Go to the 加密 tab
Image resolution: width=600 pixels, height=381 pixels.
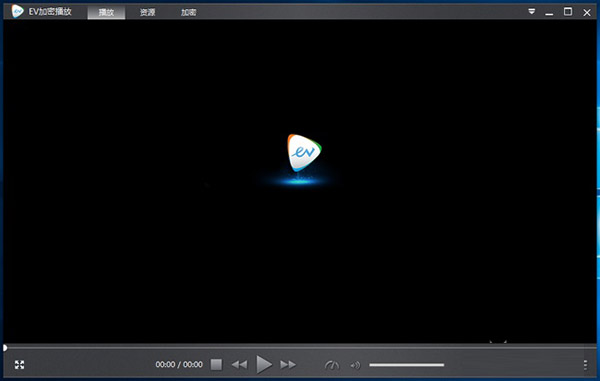pos(188,12)
